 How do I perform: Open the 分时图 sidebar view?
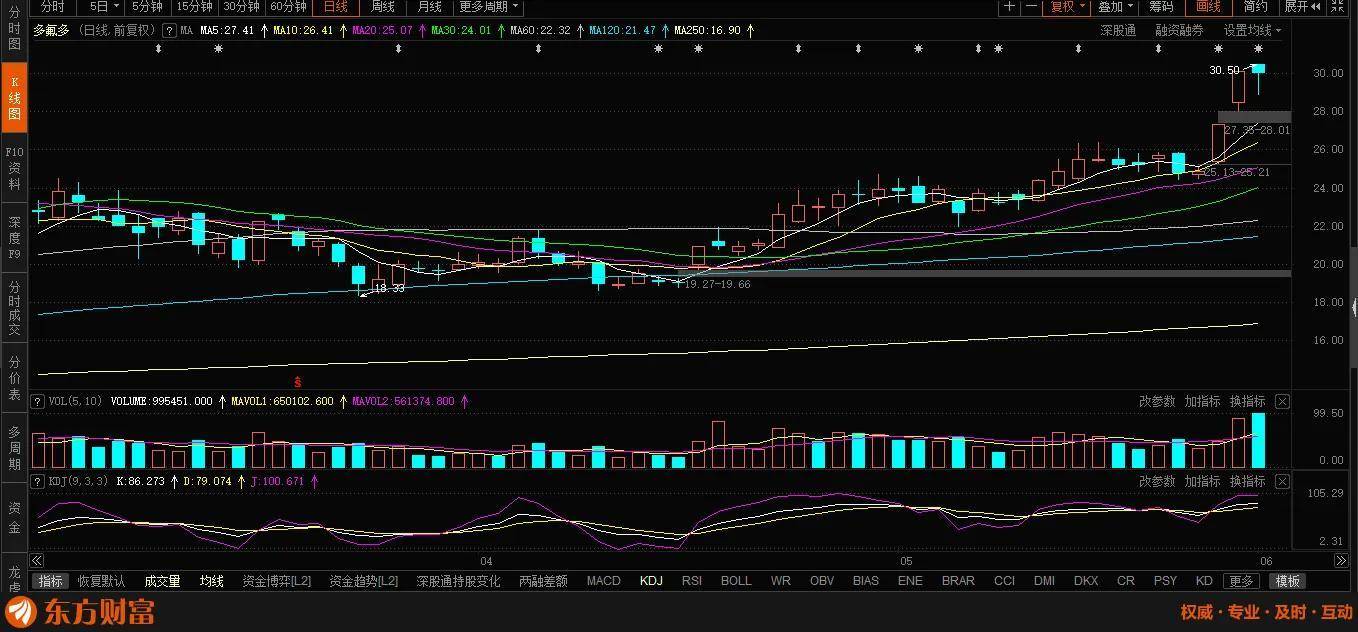pyautogui.click(x=14, y=31)
